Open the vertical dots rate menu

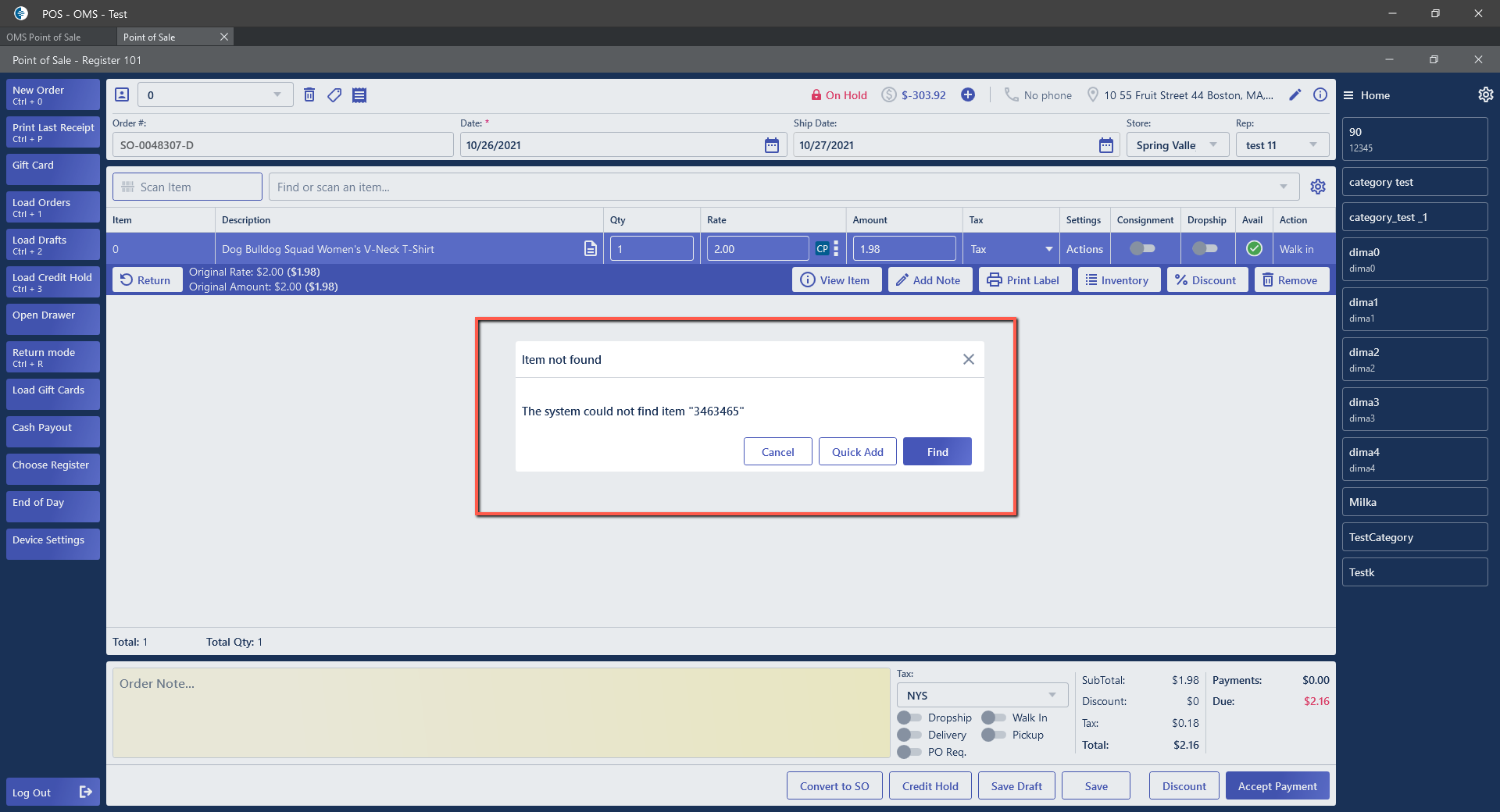836,248
